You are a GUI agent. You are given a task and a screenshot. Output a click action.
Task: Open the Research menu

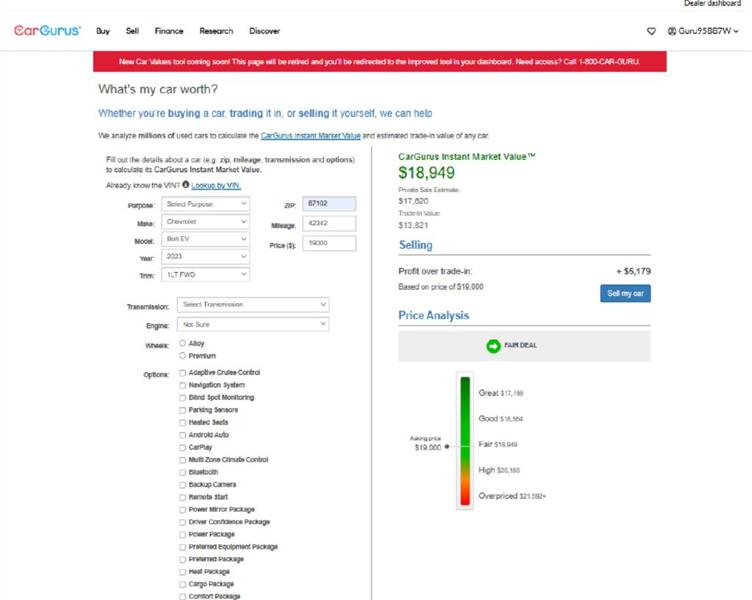click(216, 31)
